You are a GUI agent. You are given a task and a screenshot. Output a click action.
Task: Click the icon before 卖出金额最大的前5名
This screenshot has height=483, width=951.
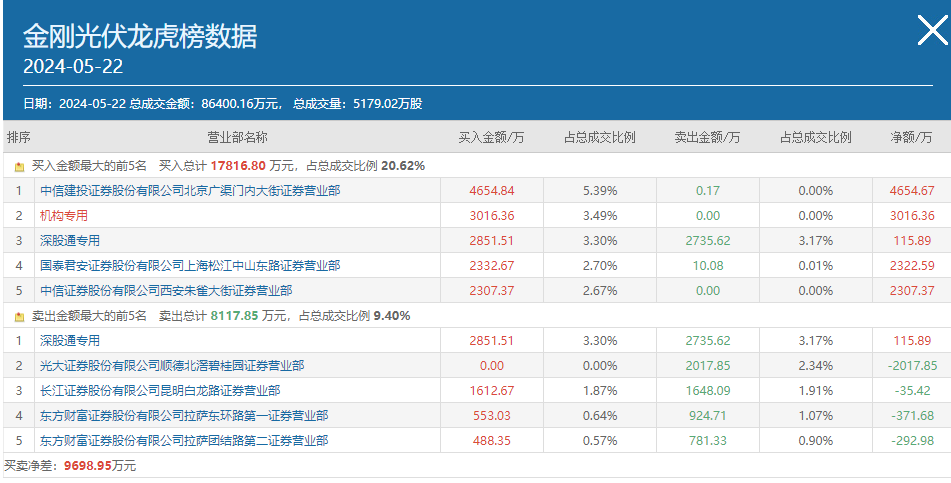[x=19, y=316]
